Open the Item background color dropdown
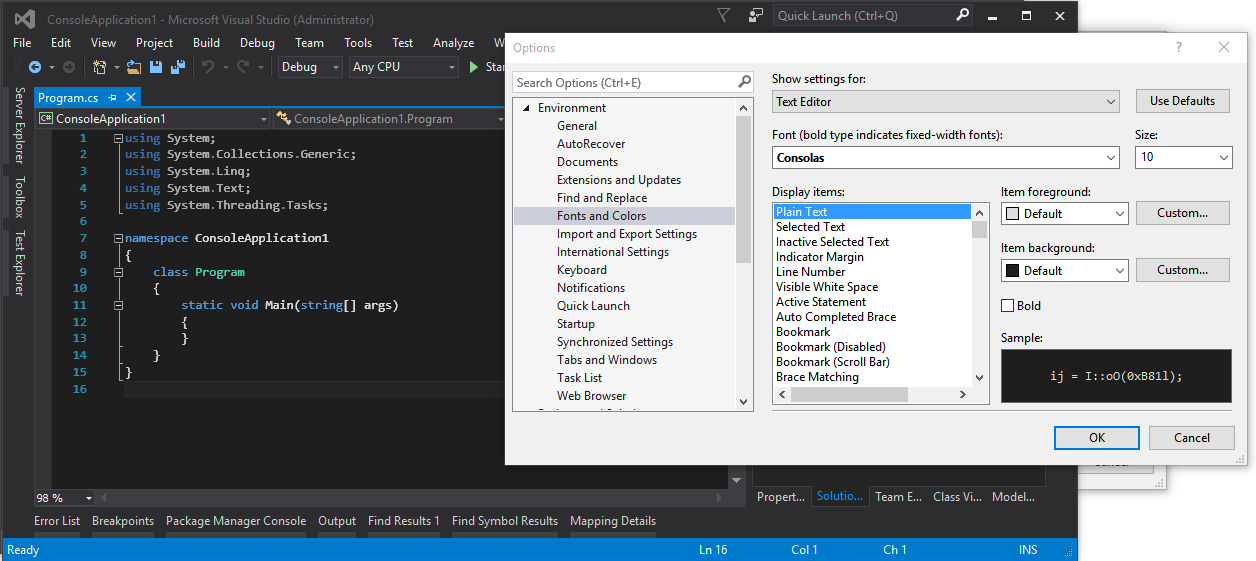Screen dimensions: 1256x561 pyautogui.click(x=1065, y=270)
